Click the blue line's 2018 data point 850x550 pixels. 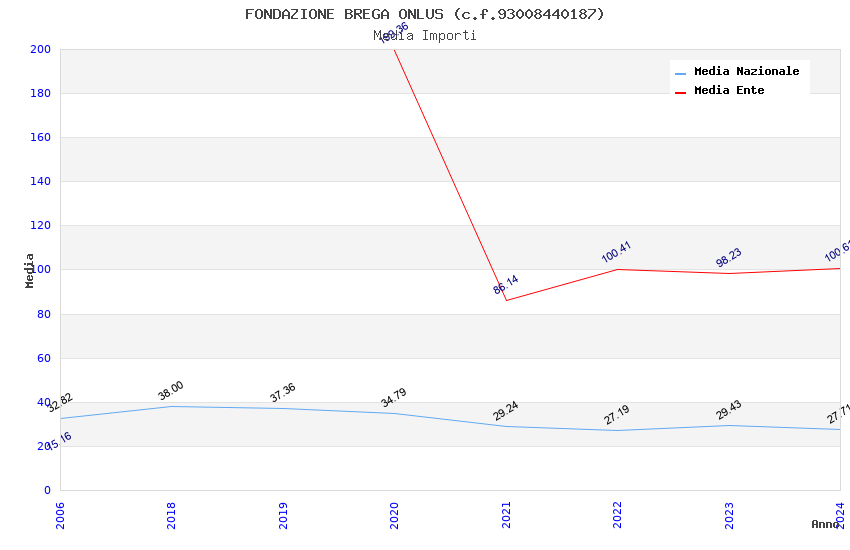point(171,406)
